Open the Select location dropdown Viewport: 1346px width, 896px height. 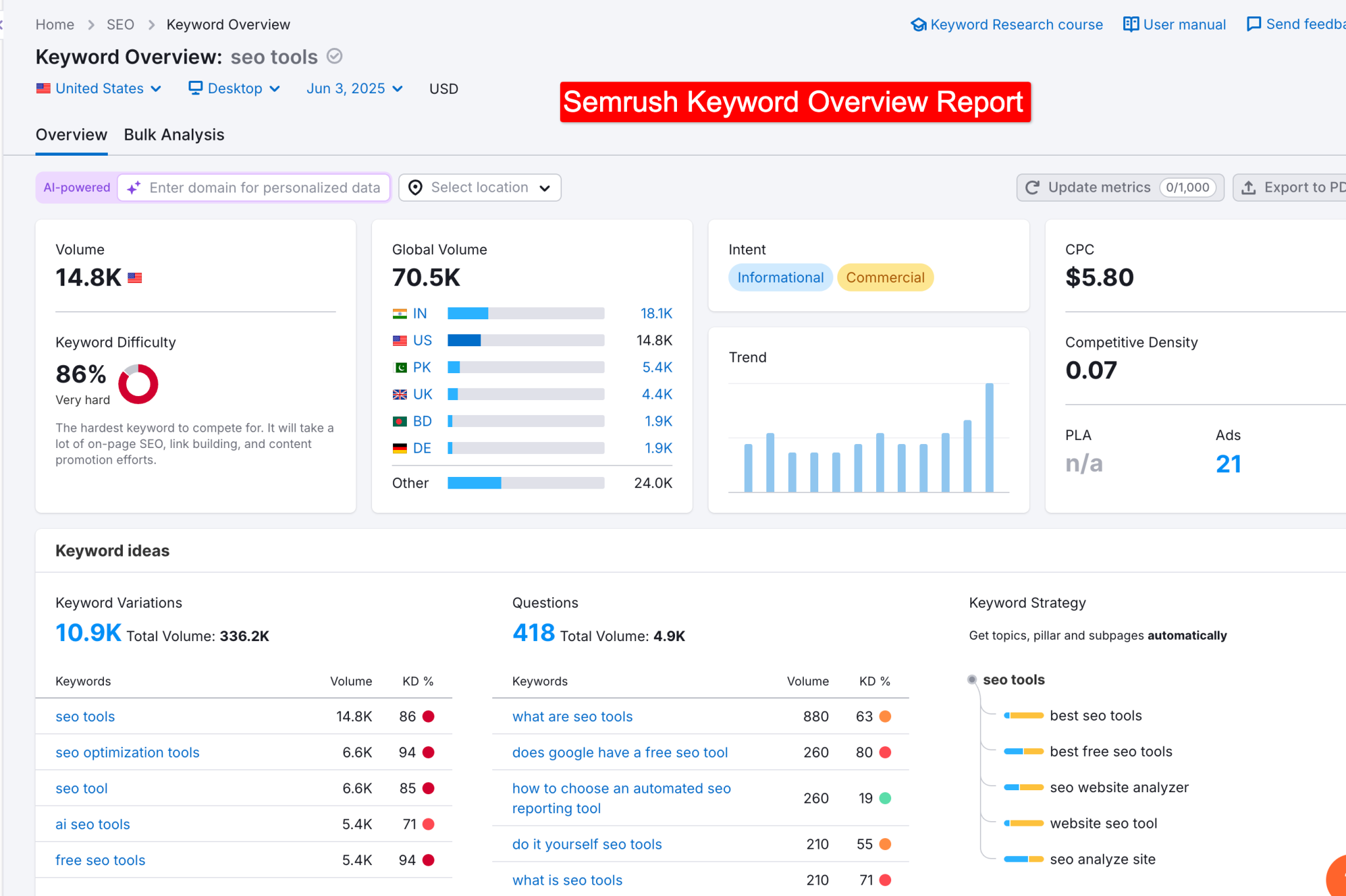pyautogui.click(x=480, y=188)
